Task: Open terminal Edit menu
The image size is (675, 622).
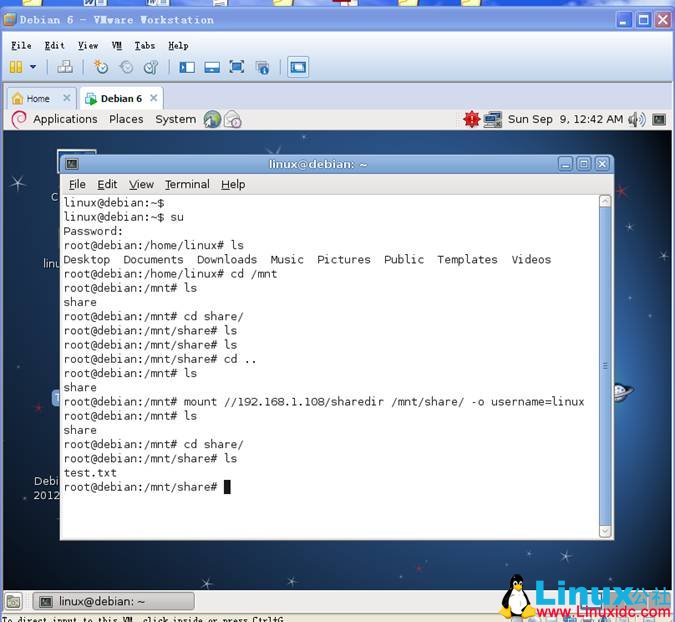Action: point(107,185)
